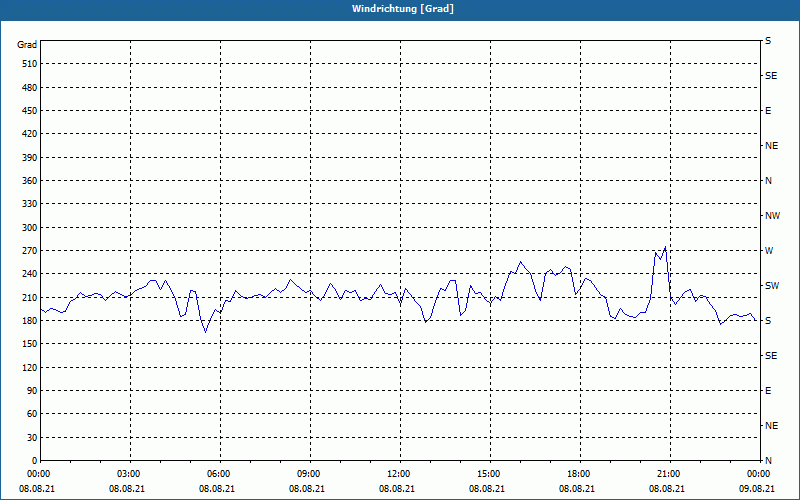Image resolution: width=800 pixels, height=500 pixels.
Task: Click the '15:00' time axis label
Action: [487, 474]
